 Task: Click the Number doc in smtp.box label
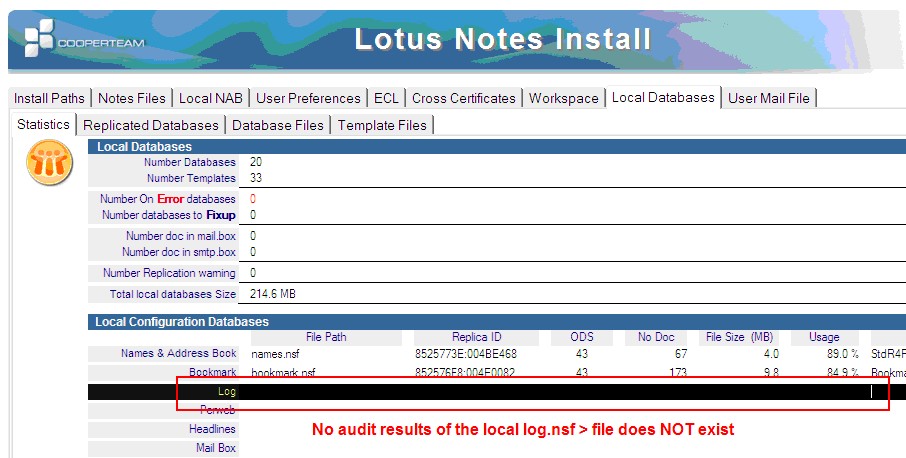point(179,252)
